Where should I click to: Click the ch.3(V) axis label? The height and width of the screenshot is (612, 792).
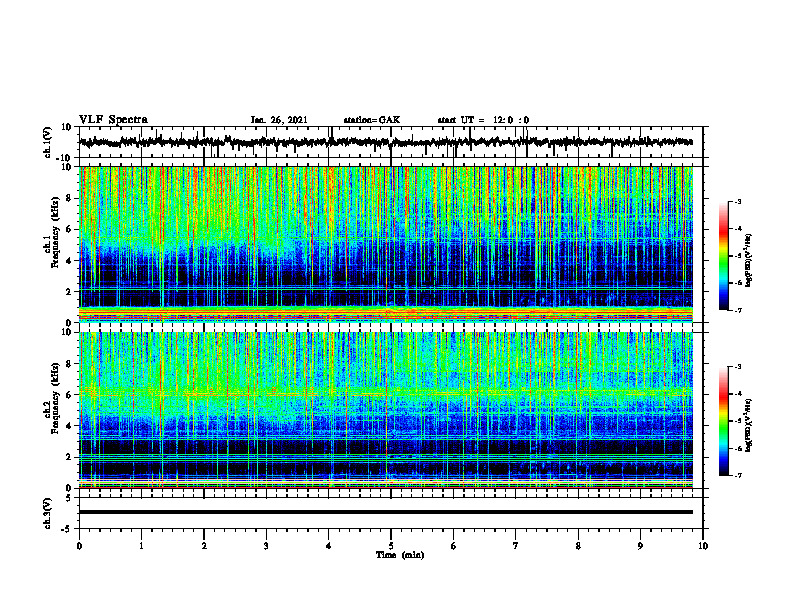pyautogui.click(x=48, y=513)
